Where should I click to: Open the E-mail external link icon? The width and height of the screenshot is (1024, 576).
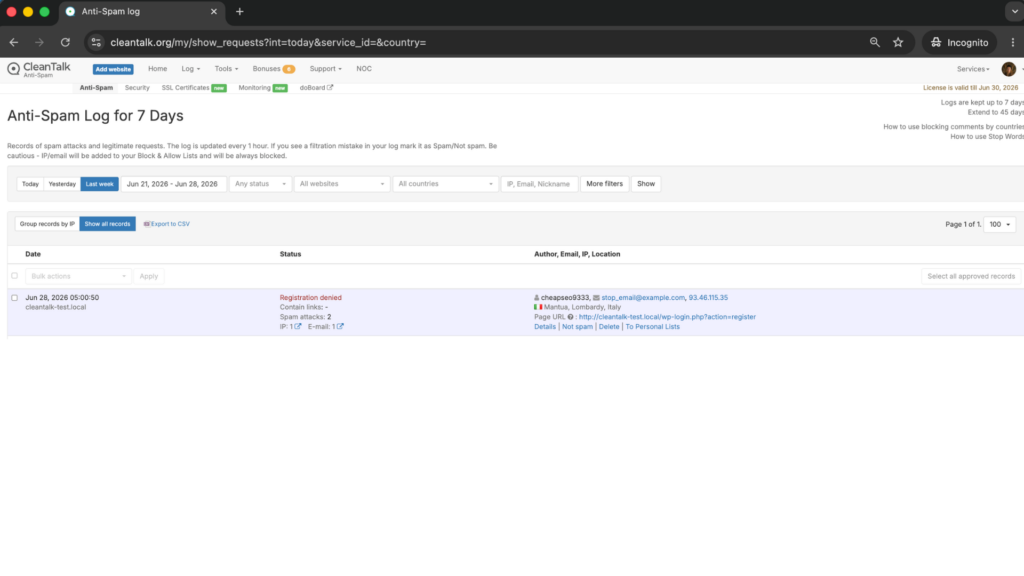(340, 327)
